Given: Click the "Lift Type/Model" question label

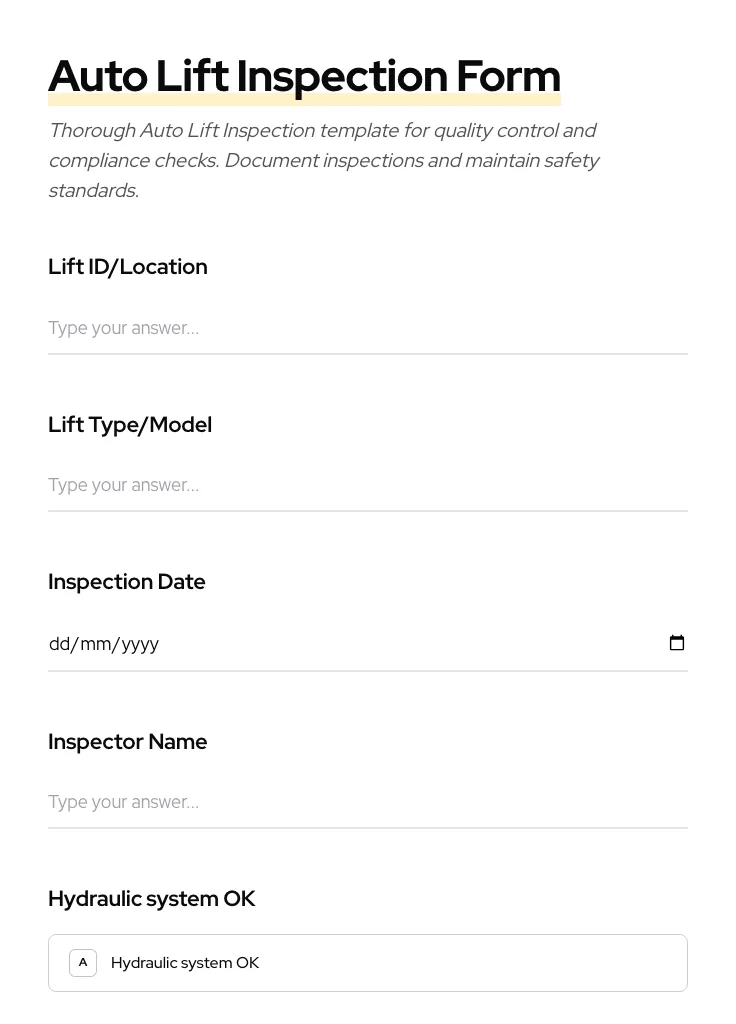Looking at the screenshot, I should tap(130, 424).
